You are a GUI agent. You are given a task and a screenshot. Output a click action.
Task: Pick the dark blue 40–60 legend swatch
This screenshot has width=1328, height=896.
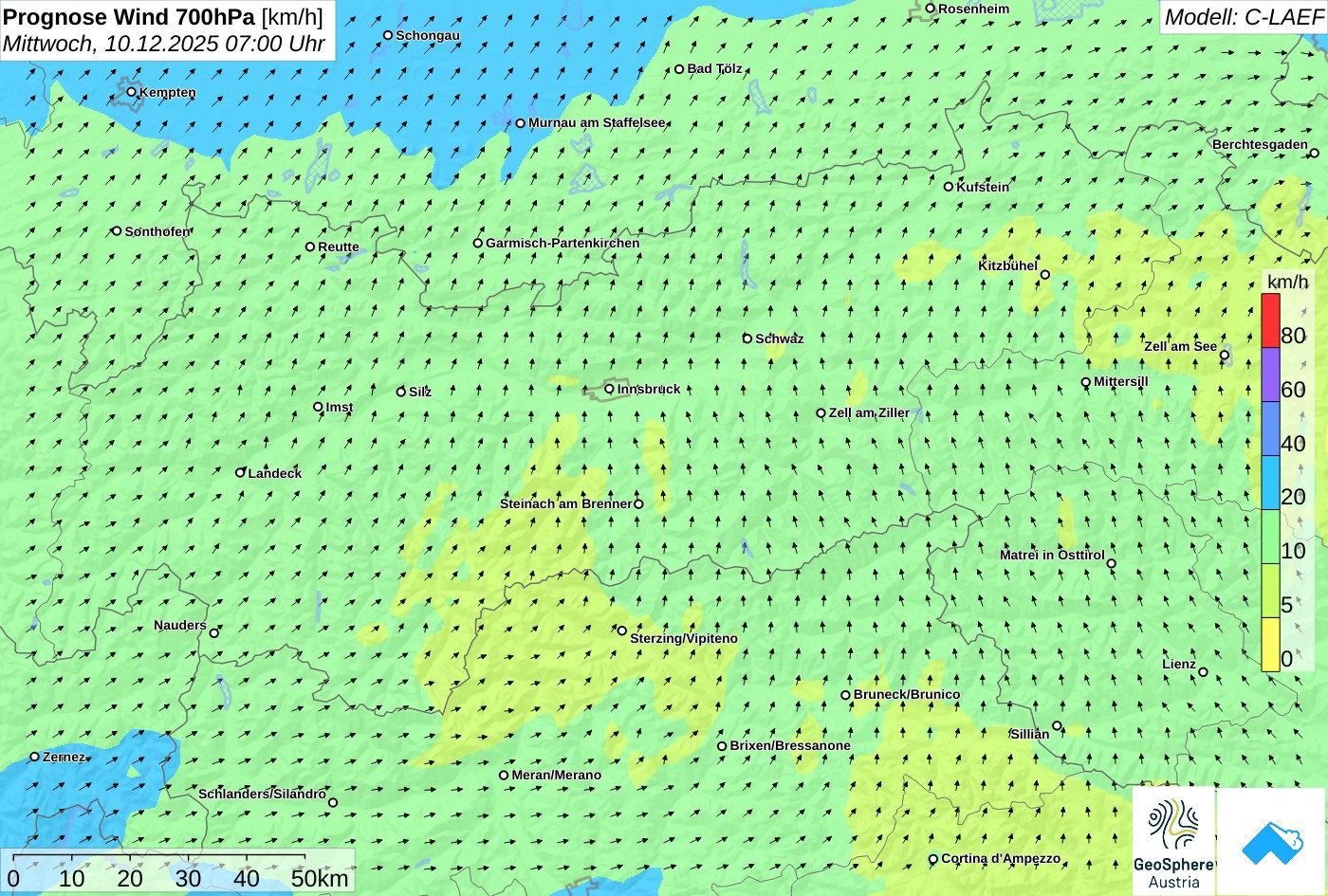[1270, 429]
